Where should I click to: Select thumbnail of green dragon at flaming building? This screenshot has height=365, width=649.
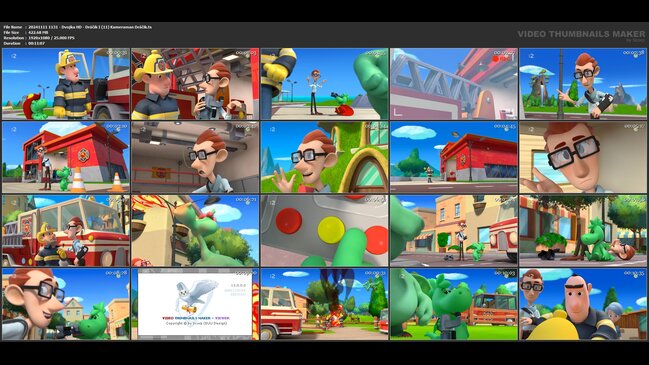[x=195, y=231]
